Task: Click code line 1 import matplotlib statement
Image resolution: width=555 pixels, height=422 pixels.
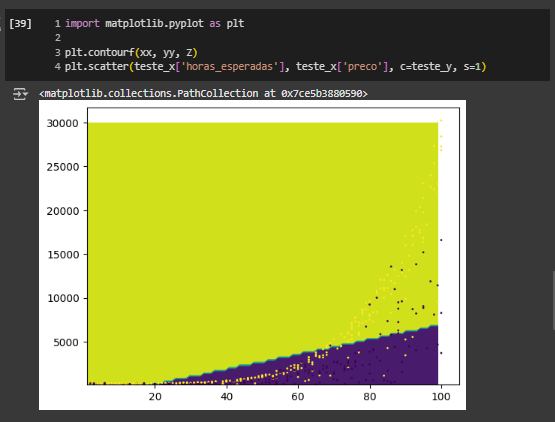Action: pyautogui.click(x=155, y=23)
